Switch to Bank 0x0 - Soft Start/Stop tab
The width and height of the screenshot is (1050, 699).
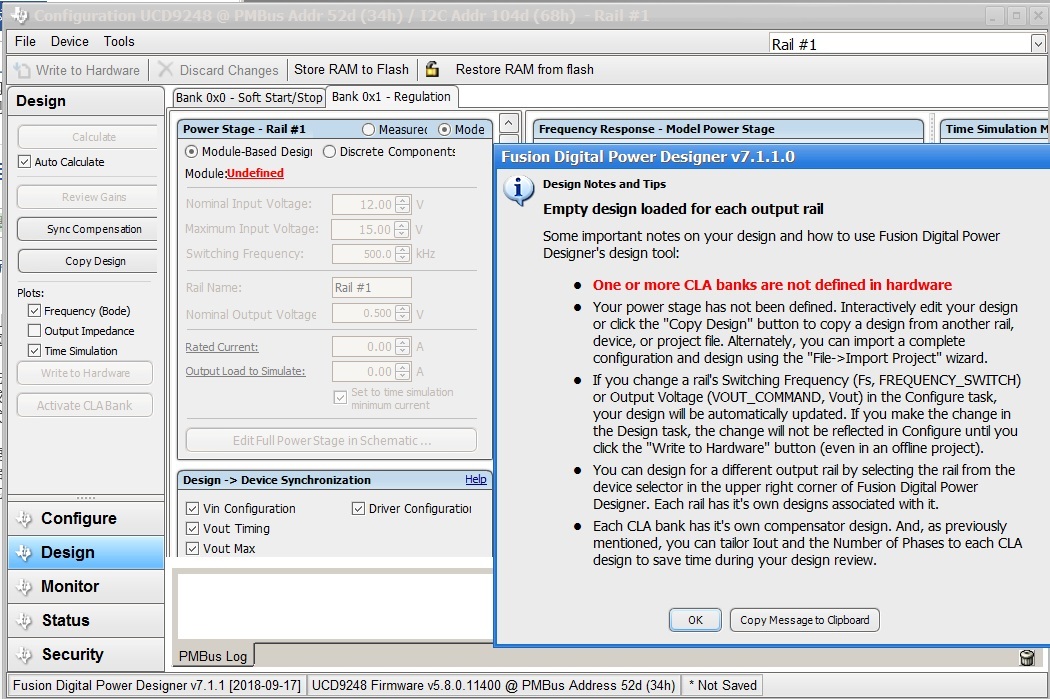(249, 97)
